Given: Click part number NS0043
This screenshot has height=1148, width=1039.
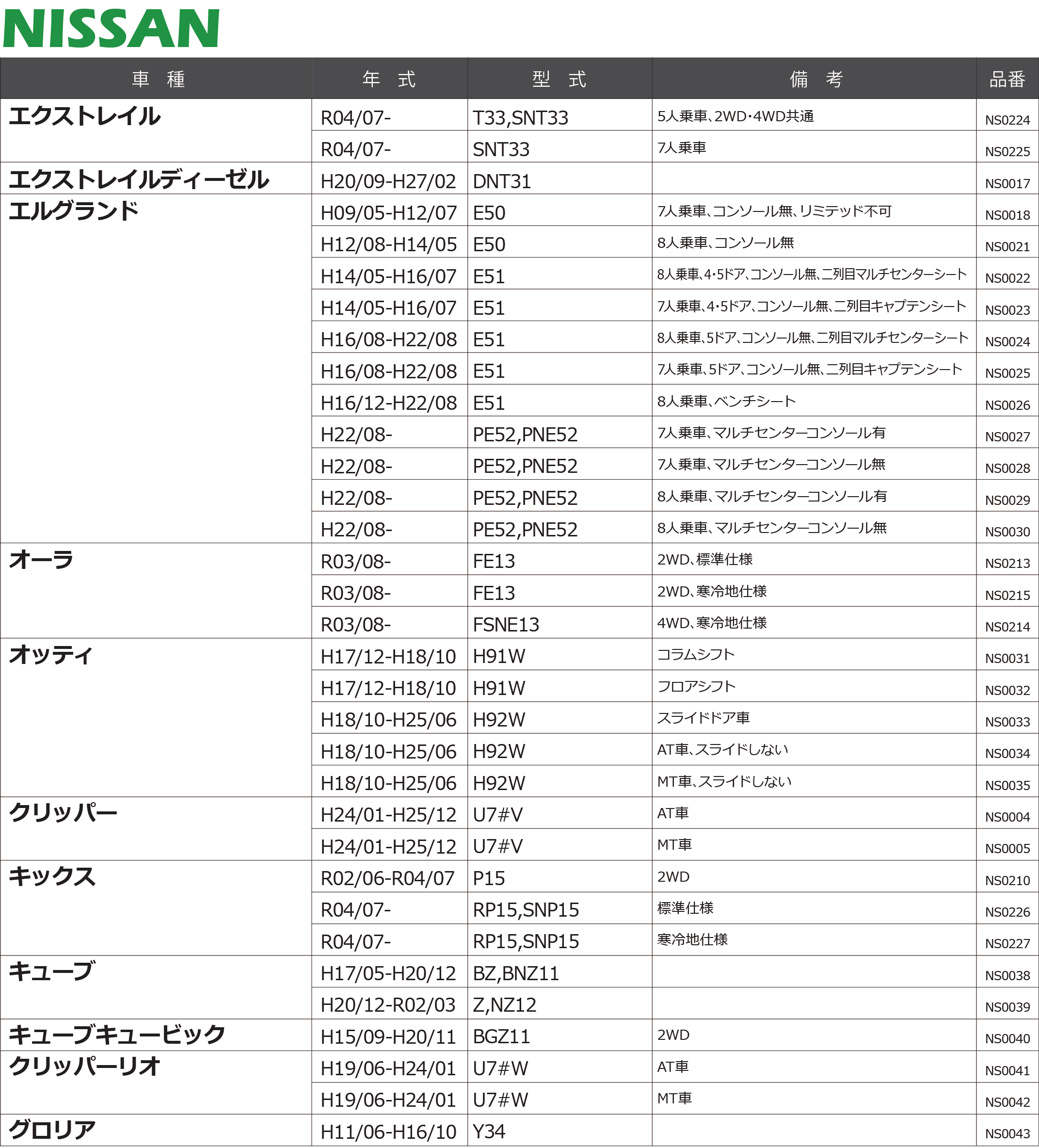Looking at the screenshot, I should [x=1007, y=1133].
